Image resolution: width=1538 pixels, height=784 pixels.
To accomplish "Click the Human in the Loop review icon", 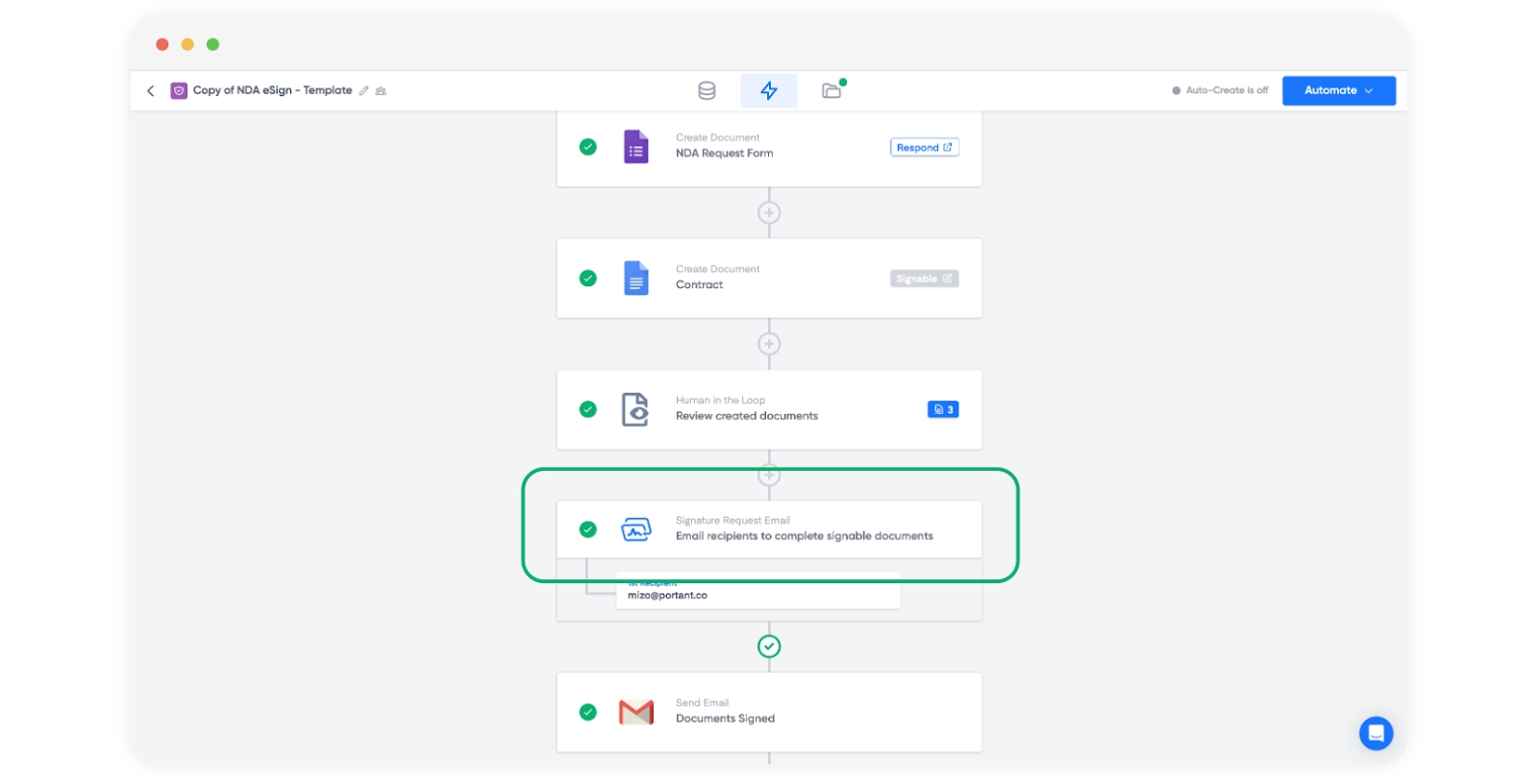I will [635, 409].
